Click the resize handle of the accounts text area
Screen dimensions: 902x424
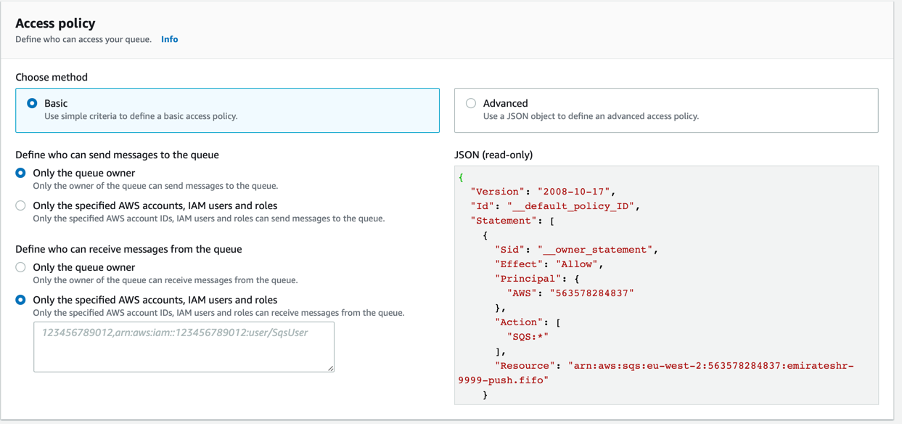point(329,367)
